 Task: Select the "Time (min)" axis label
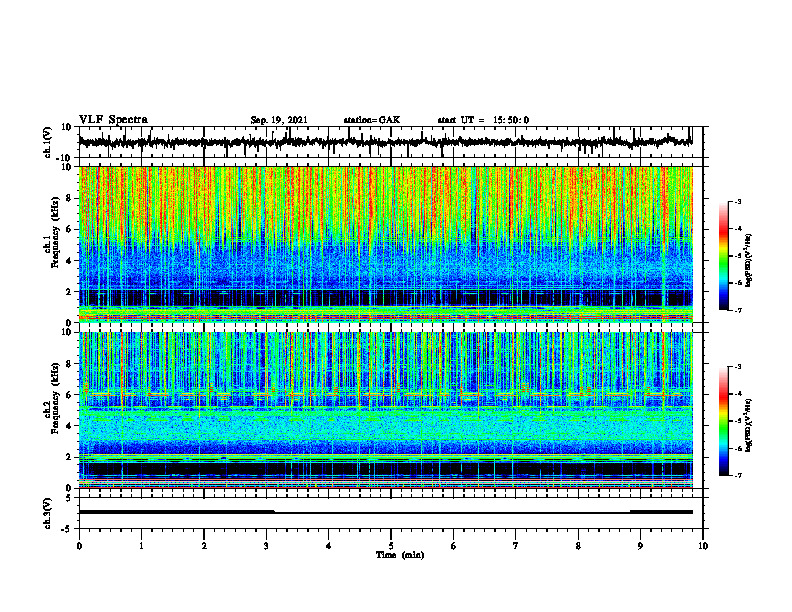click(400, 555)
